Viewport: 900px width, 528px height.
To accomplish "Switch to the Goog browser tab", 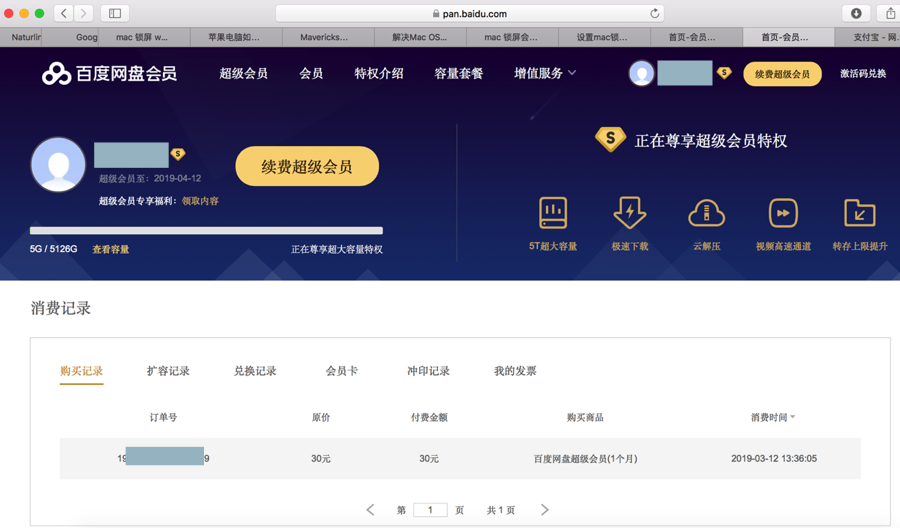I will click(x=71, y=37).
